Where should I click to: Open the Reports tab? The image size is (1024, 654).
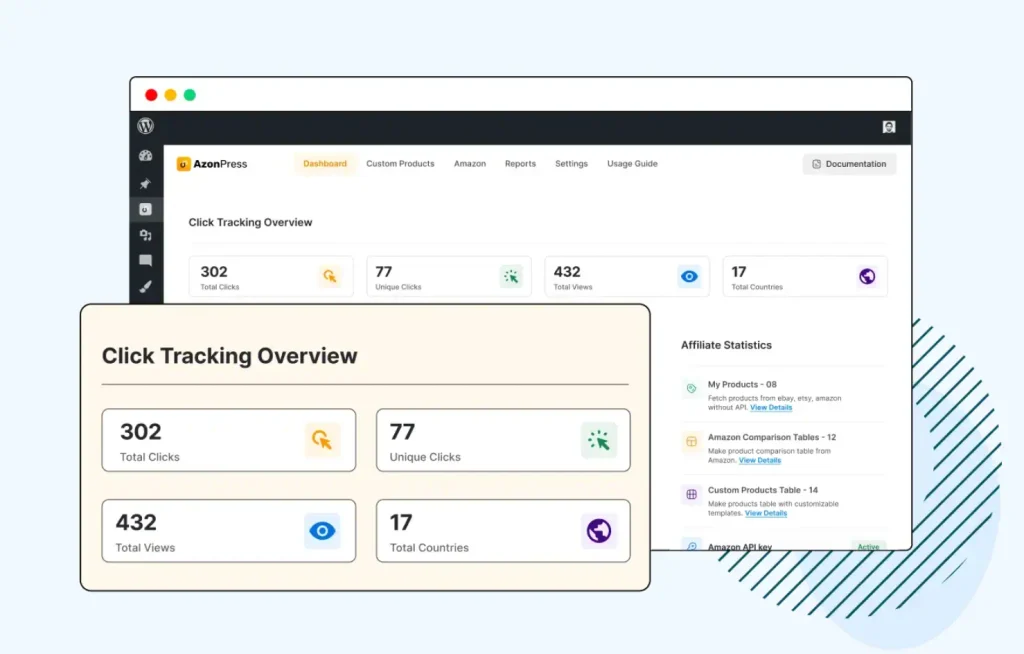520,163
